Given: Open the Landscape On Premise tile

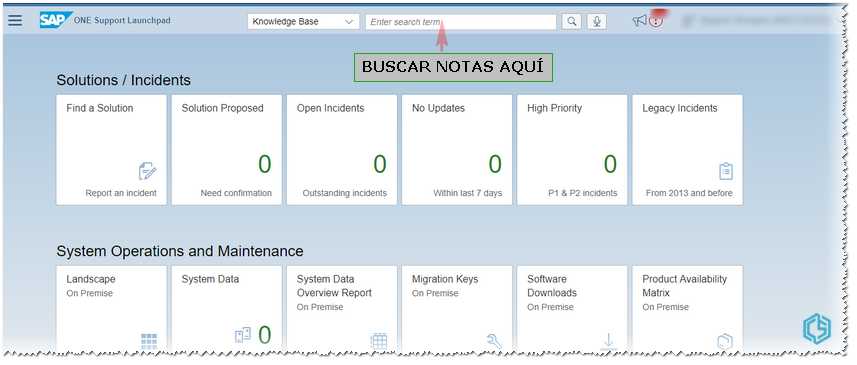Looking at the screenshot, I should point(111,309).
